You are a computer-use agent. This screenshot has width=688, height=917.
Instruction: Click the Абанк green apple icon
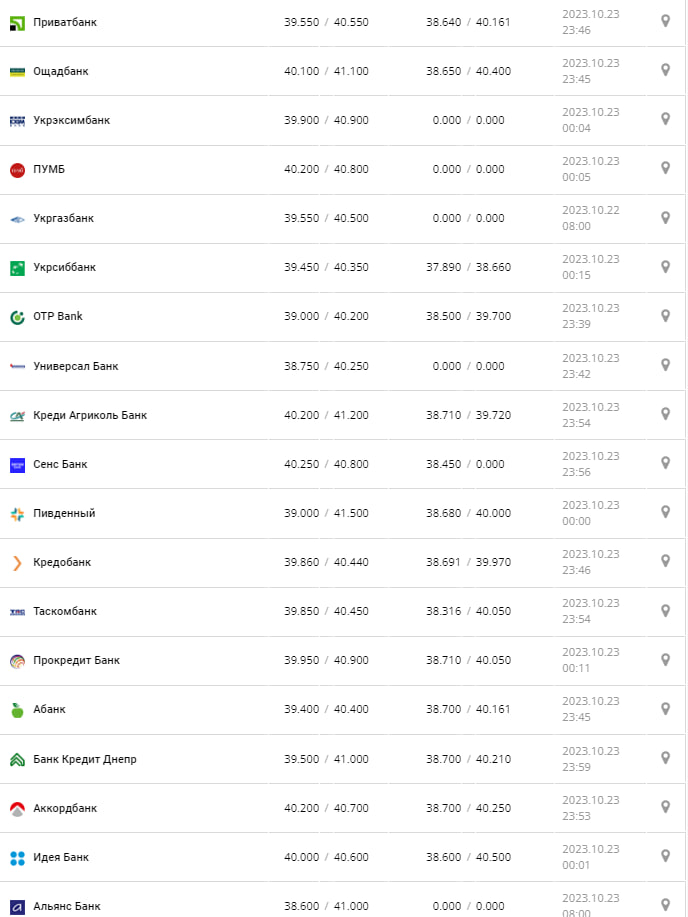[x=17, y=710]
